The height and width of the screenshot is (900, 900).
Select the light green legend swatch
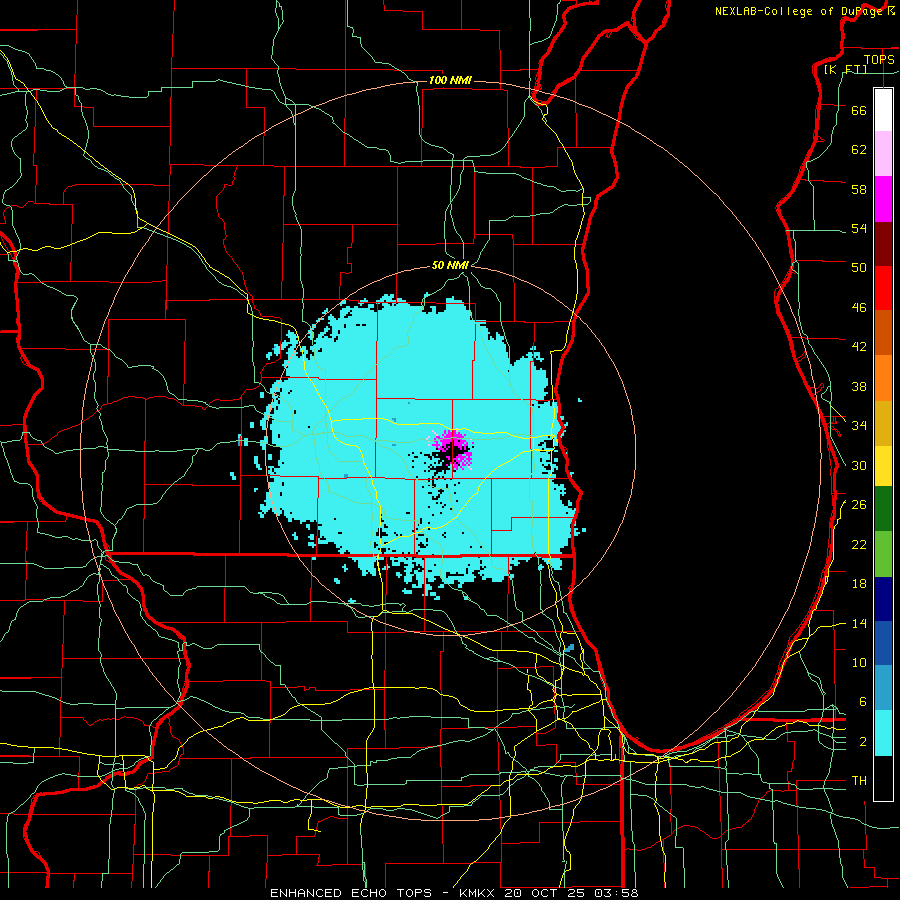tap(883, 554)
